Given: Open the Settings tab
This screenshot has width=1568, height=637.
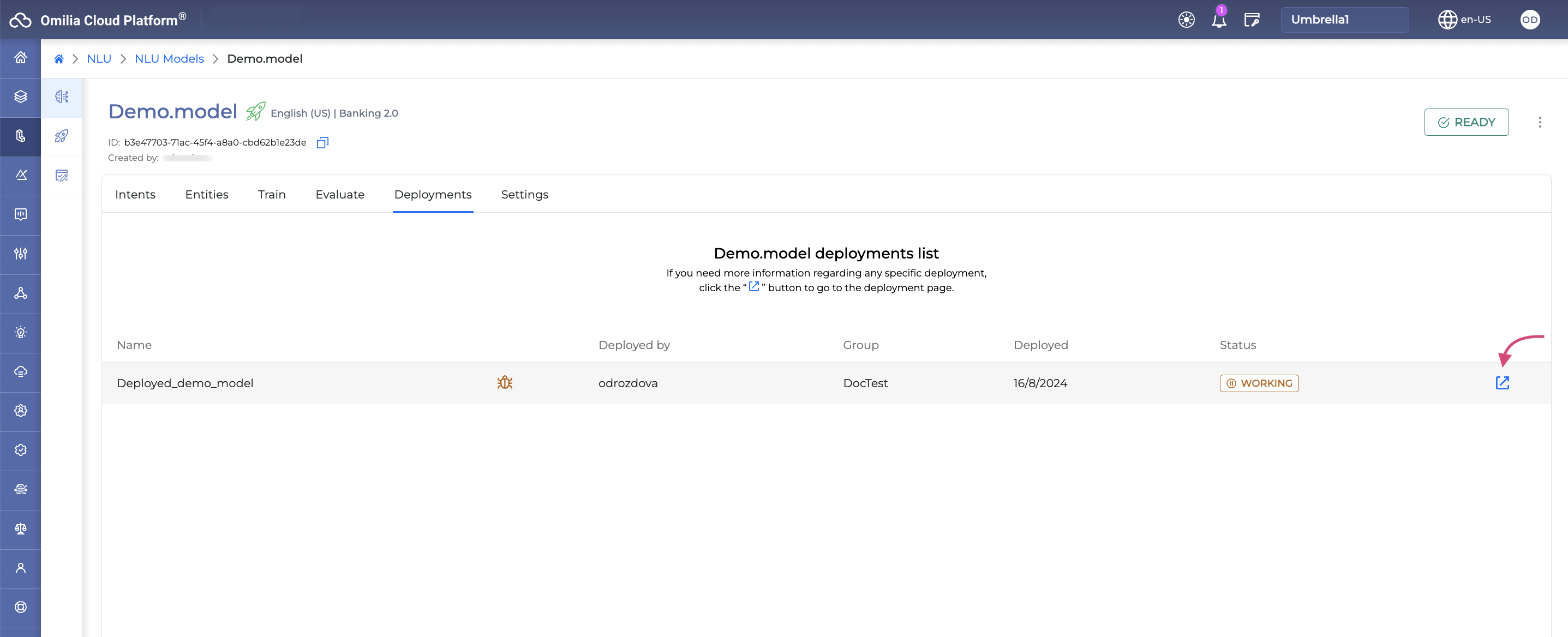Looking at the screenshot, I should 524,194.
